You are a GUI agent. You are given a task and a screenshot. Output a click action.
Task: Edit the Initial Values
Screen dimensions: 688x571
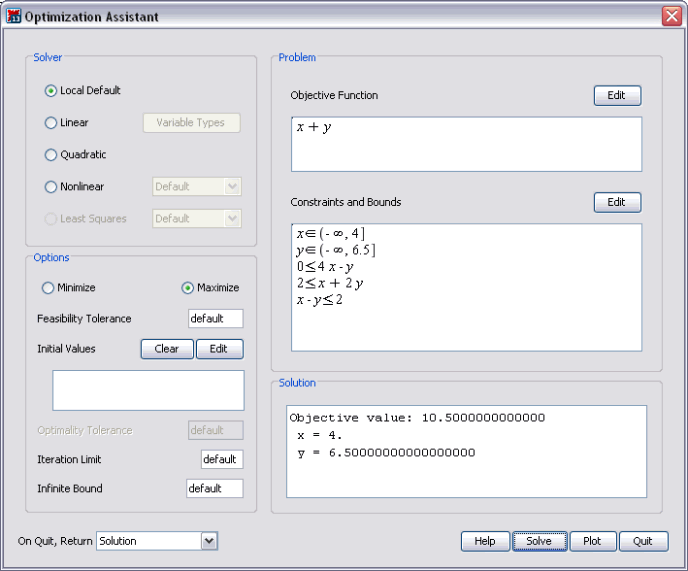click(219, 349)
